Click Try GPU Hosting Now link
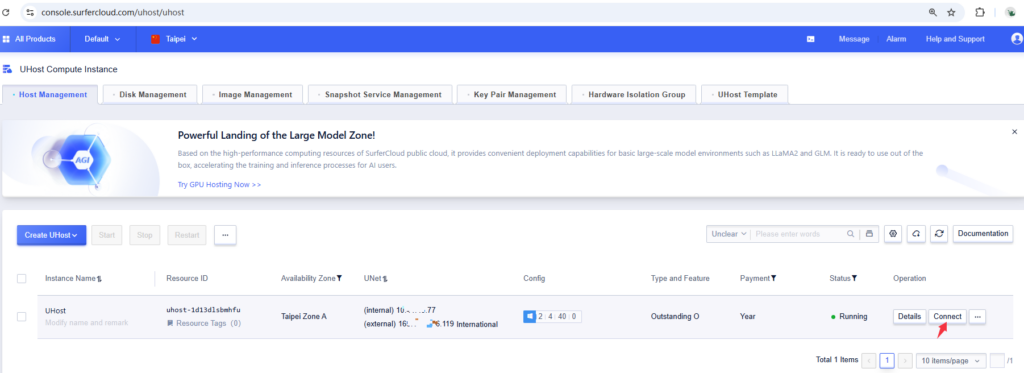This screenshot has width=1024, height=373. [219, 185]
